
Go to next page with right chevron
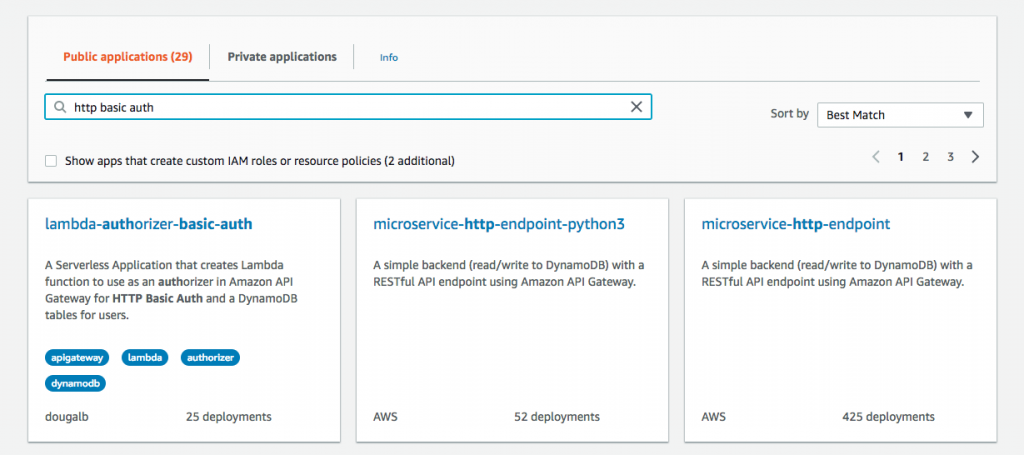[x=976, y=157]
